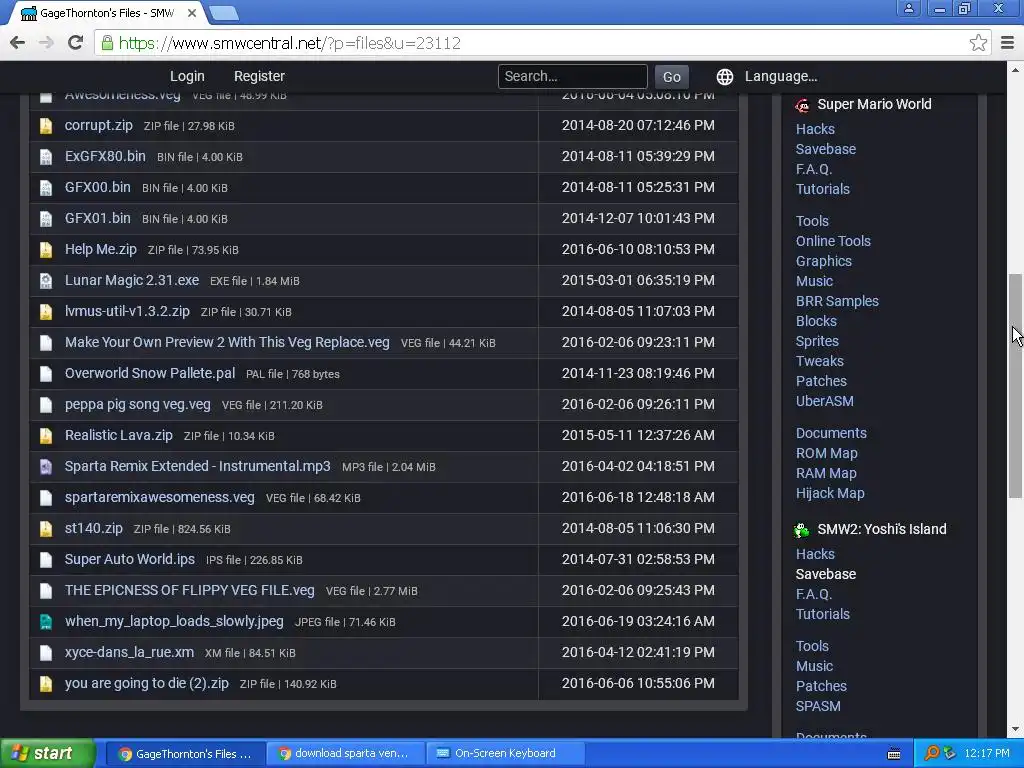The height and width of the screenshot is (768, 1024).
Task: Open the Register page
Action: pos(259,76)
